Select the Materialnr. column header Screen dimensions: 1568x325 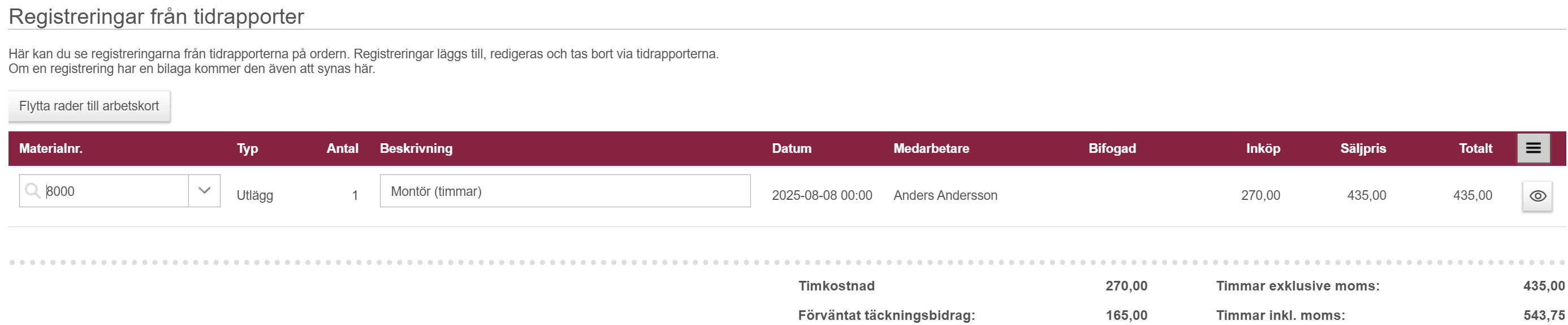(x=50, y=148)
